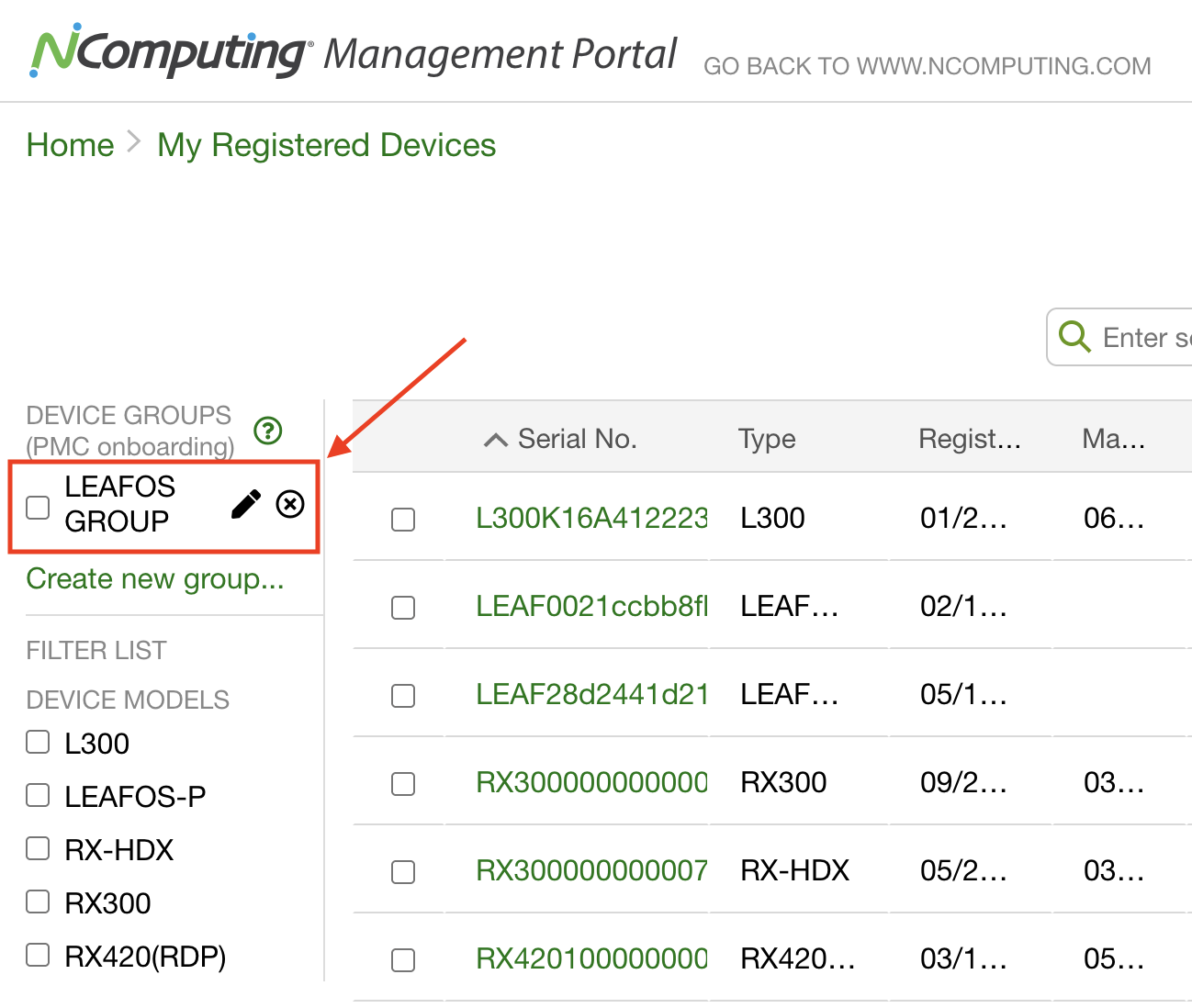Sort table by Ma... column header
Screen dimensions: 1192x1008
[1113, 439]
